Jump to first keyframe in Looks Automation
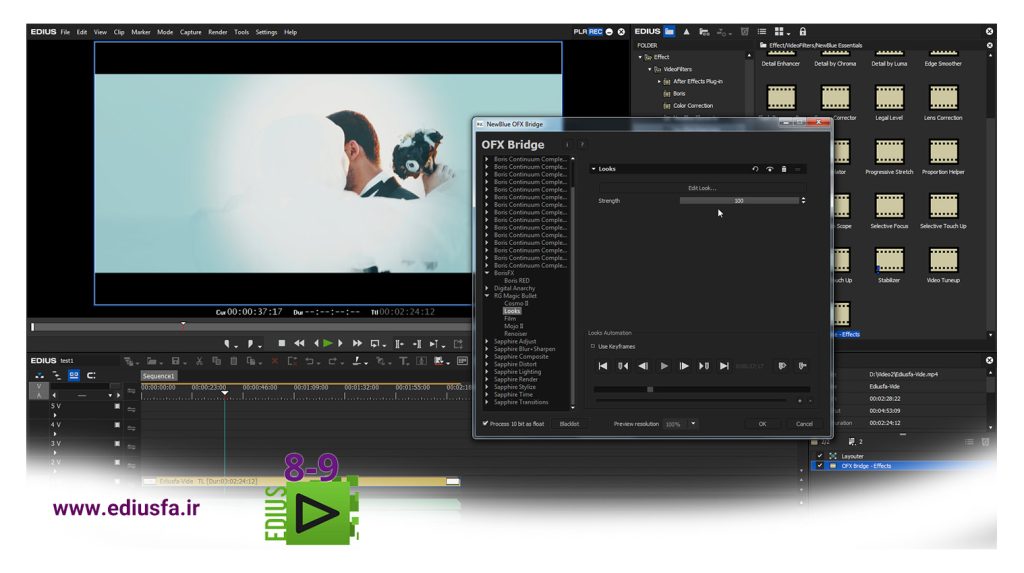 (603, 366)
